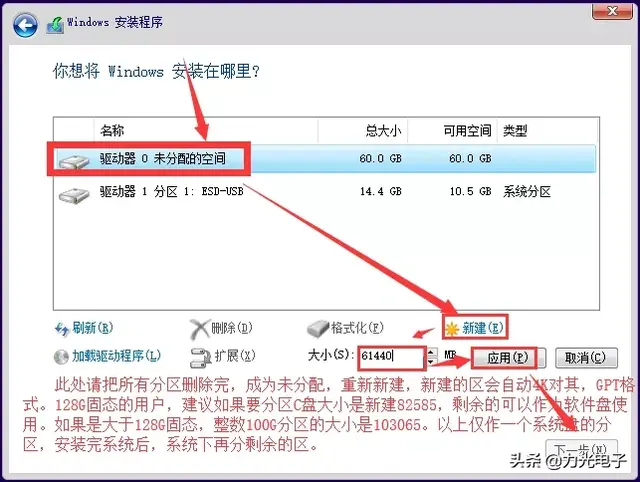Select the 驱动器 0 未分配的空间 row

point(324,158)
